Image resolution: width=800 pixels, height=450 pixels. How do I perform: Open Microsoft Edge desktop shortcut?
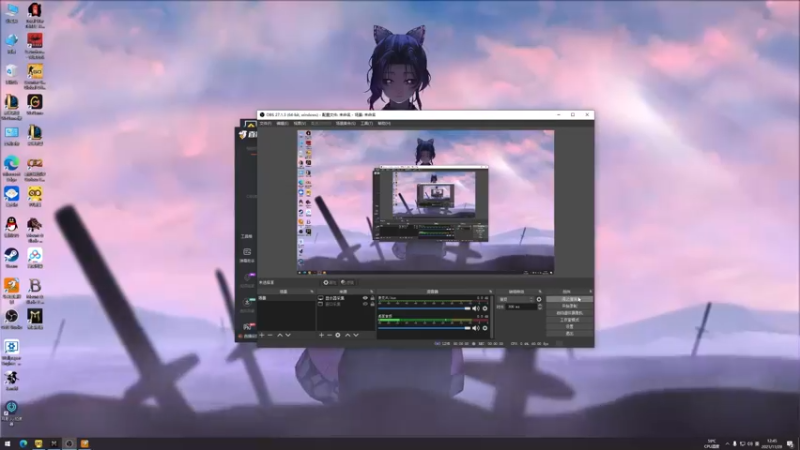pyautogui.click(x=12, y=168)
